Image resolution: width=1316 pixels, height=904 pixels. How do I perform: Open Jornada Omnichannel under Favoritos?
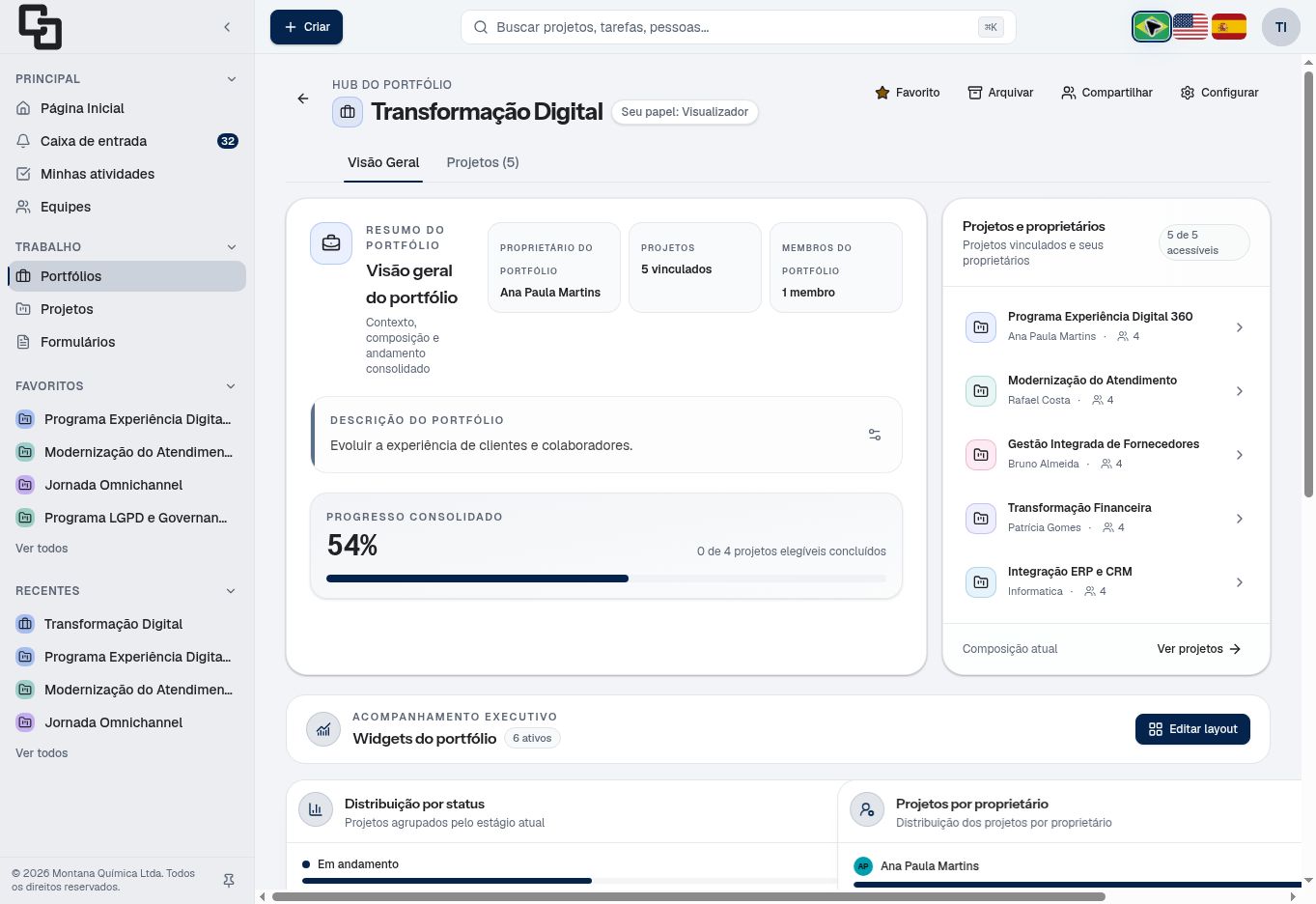[x=126, y=485]
